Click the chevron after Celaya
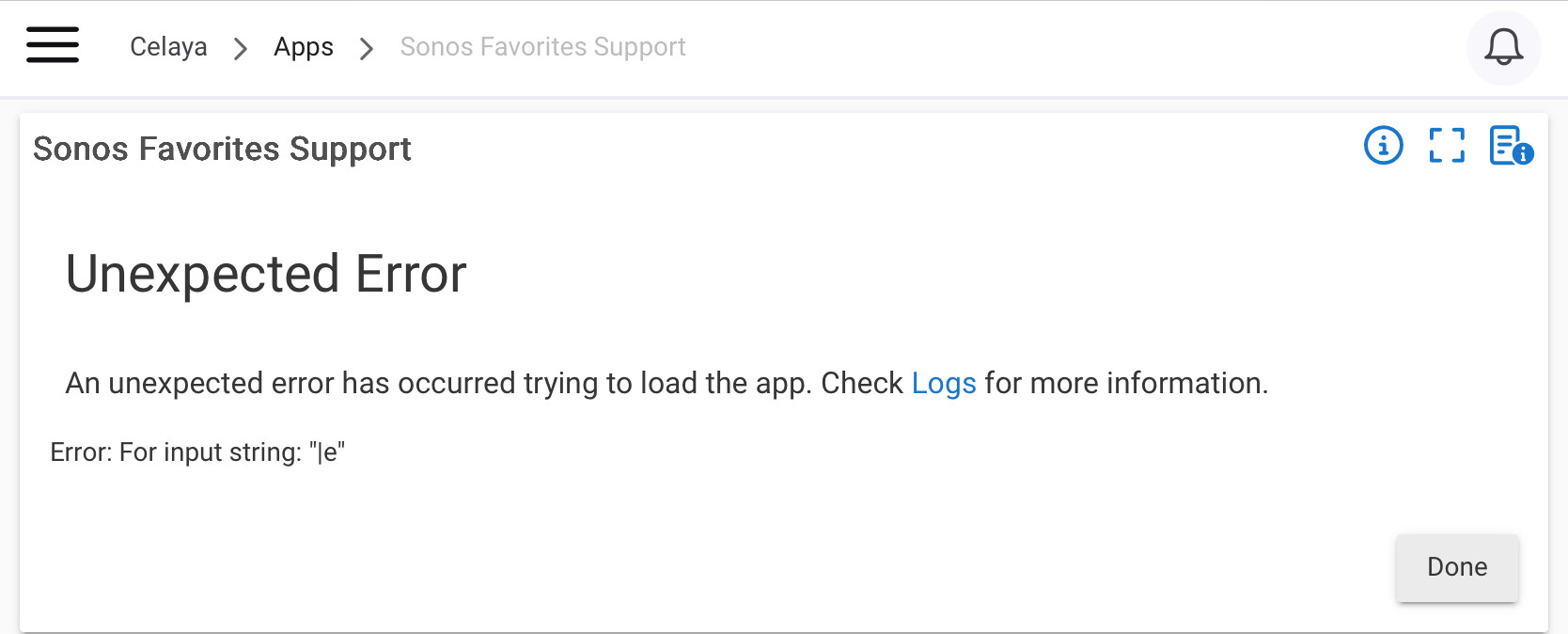 click(x=241, y=48)
